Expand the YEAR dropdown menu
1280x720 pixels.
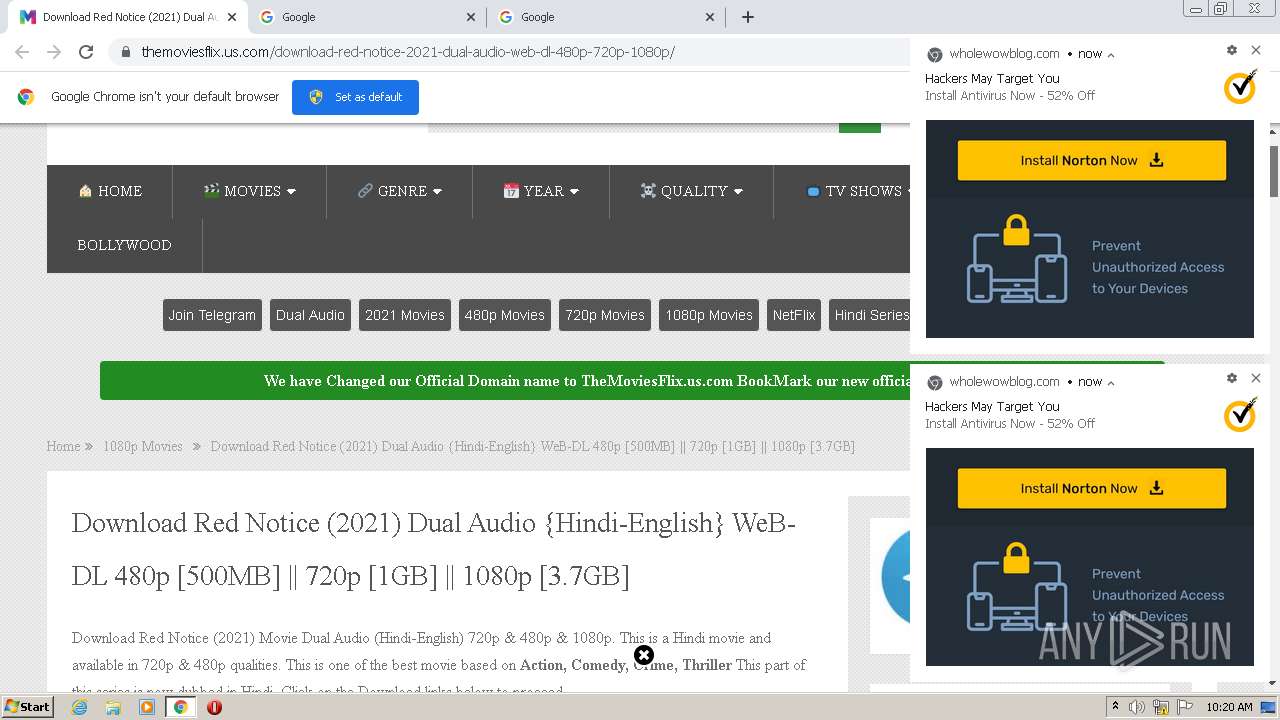(541, 191)
